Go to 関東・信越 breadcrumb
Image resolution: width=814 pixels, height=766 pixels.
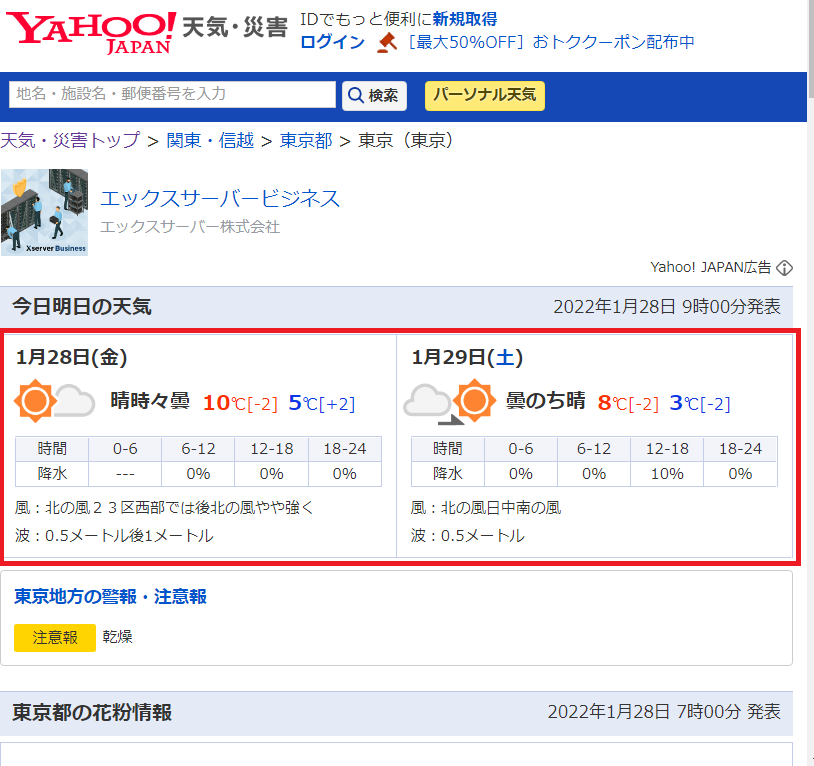coord(210,140)
